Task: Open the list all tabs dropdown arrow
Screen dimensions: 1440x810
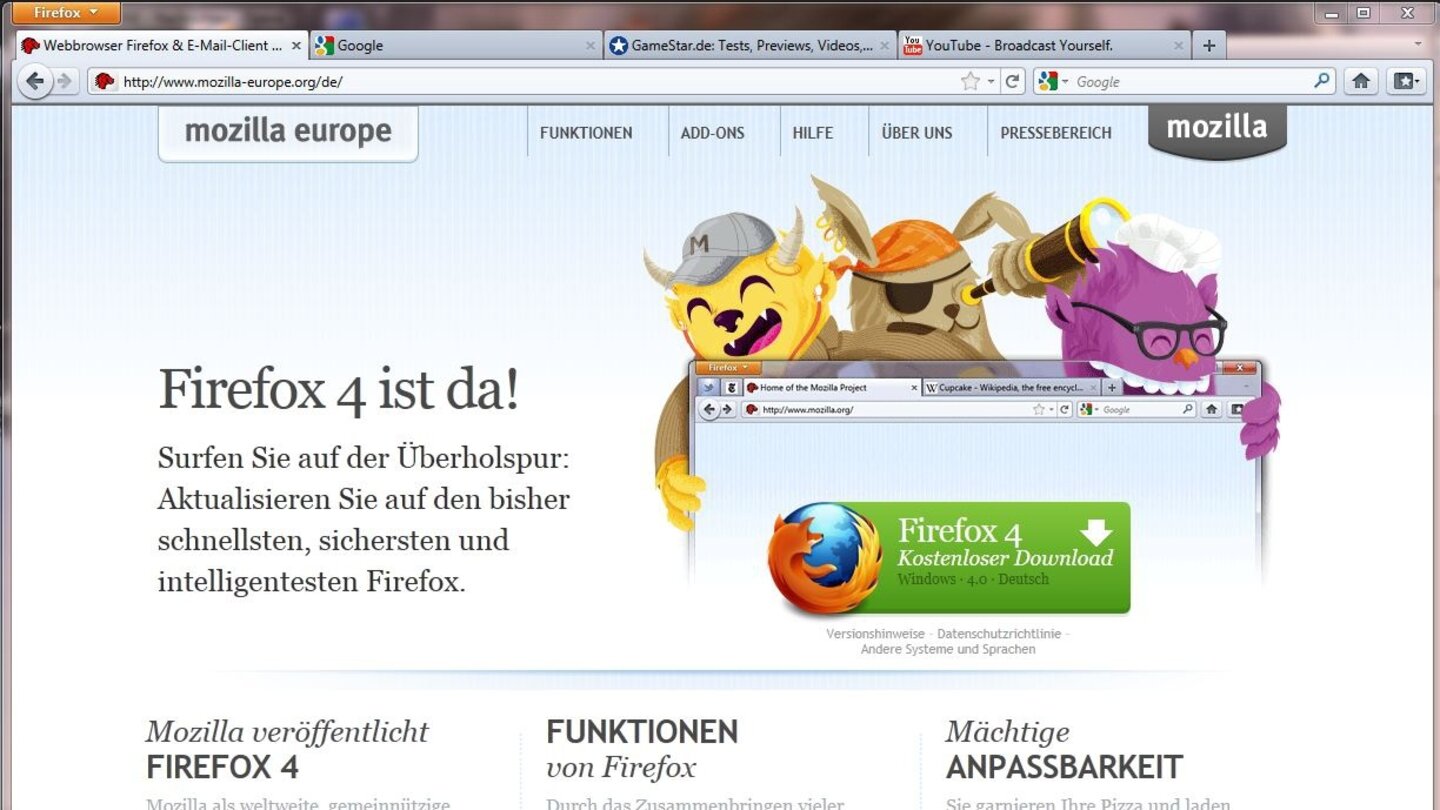Action: point(1418,45)
